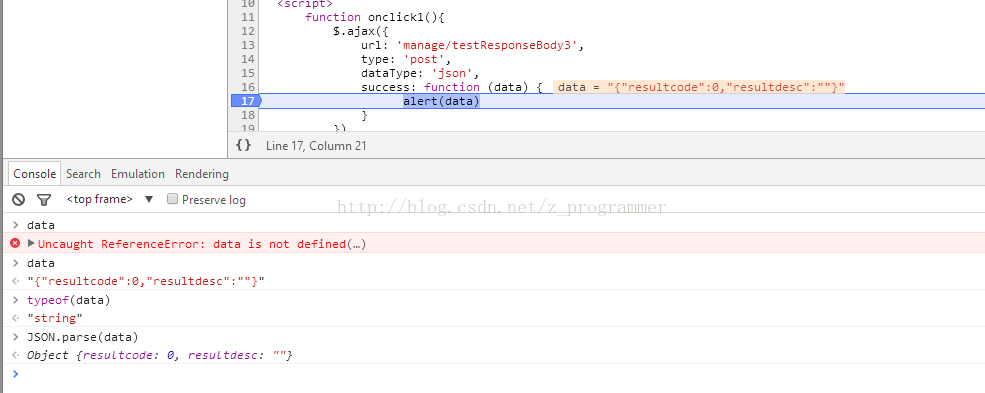Enable the Preserve log checkbox
The width and height of the screenshot is (985, 393).
pyautogui.click(x=172, y=199)
